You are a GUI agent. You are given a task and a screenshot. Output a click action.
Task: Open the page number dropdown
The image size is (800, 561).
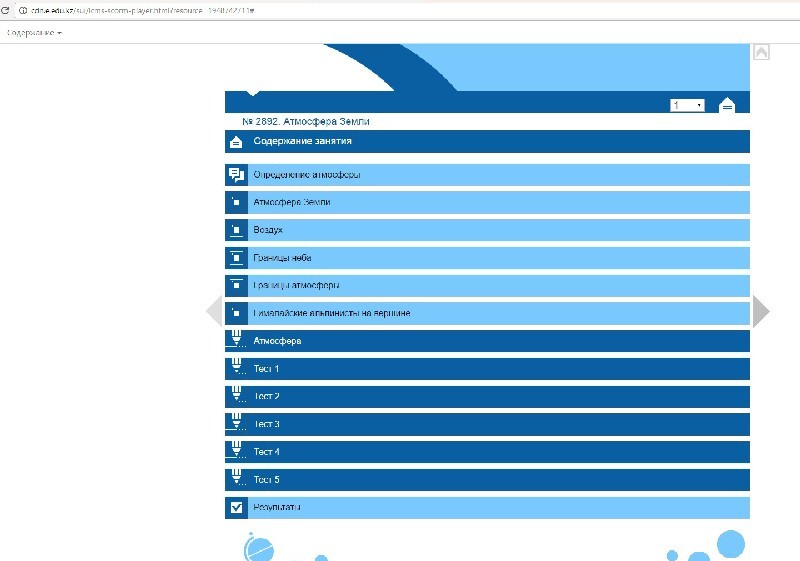coord(687,105)
